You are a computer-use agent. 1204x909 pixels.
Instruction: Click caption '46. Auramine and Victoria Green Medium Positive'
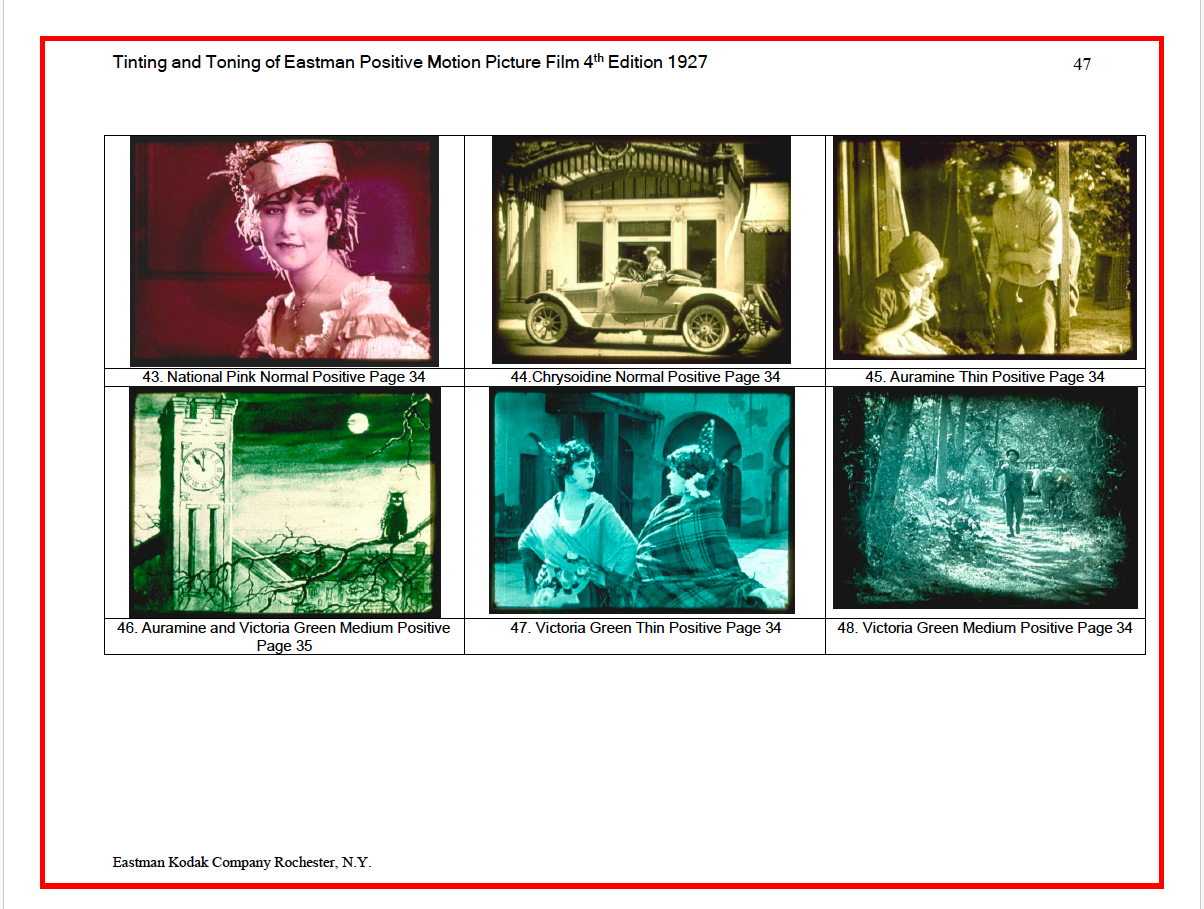tap(283, 628)
